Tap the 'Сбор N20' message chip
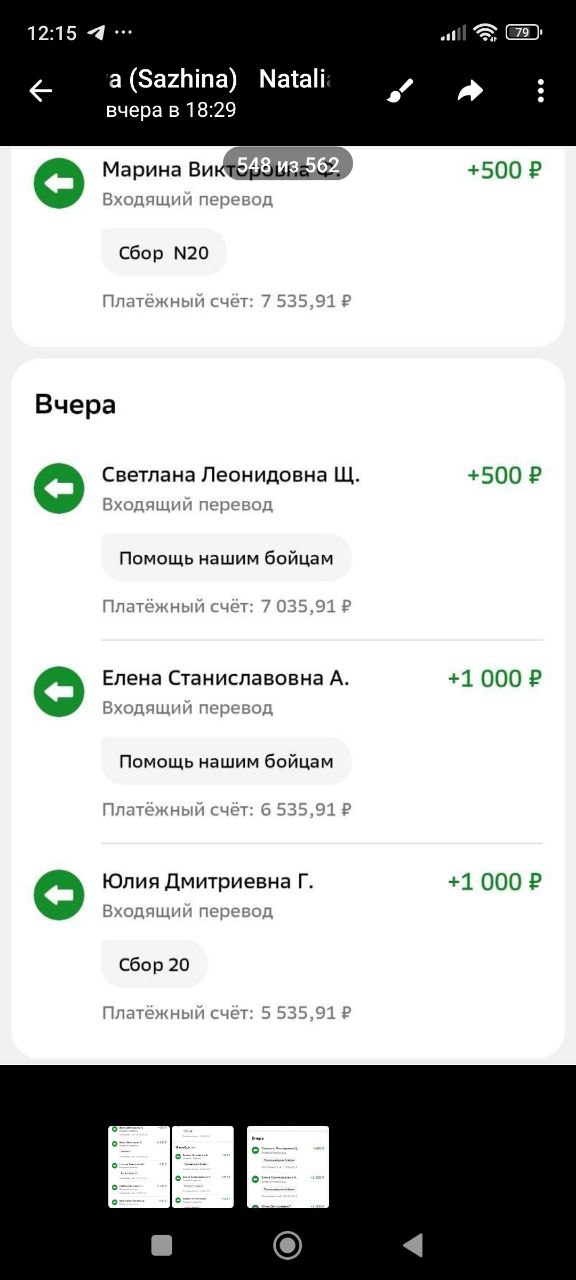This screenshot has width=576, height=1280. coord(164,253)
